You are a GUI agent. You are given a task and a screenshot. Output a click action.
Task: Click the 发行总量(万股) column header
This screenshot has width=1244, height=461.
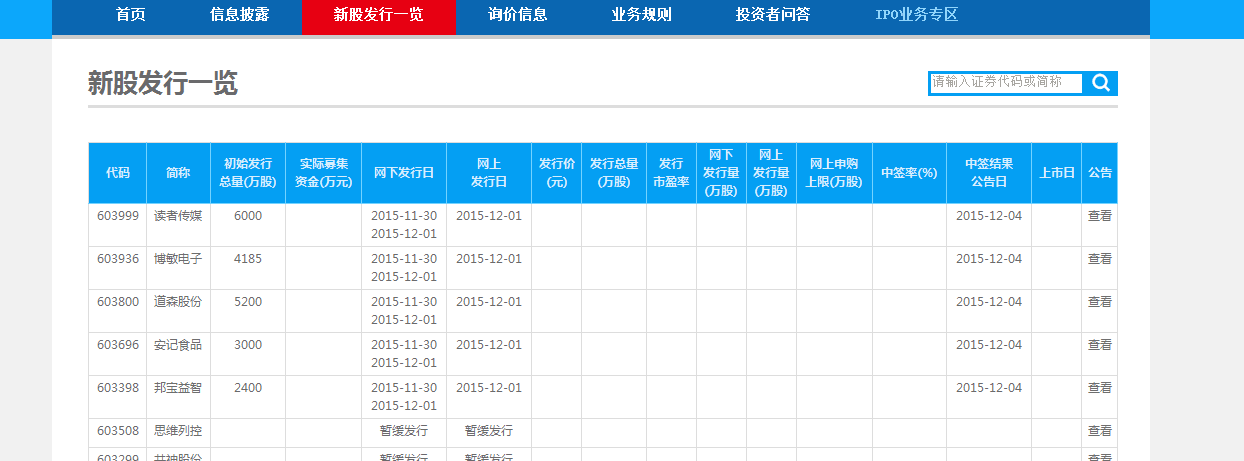click(x=614, y=173)
